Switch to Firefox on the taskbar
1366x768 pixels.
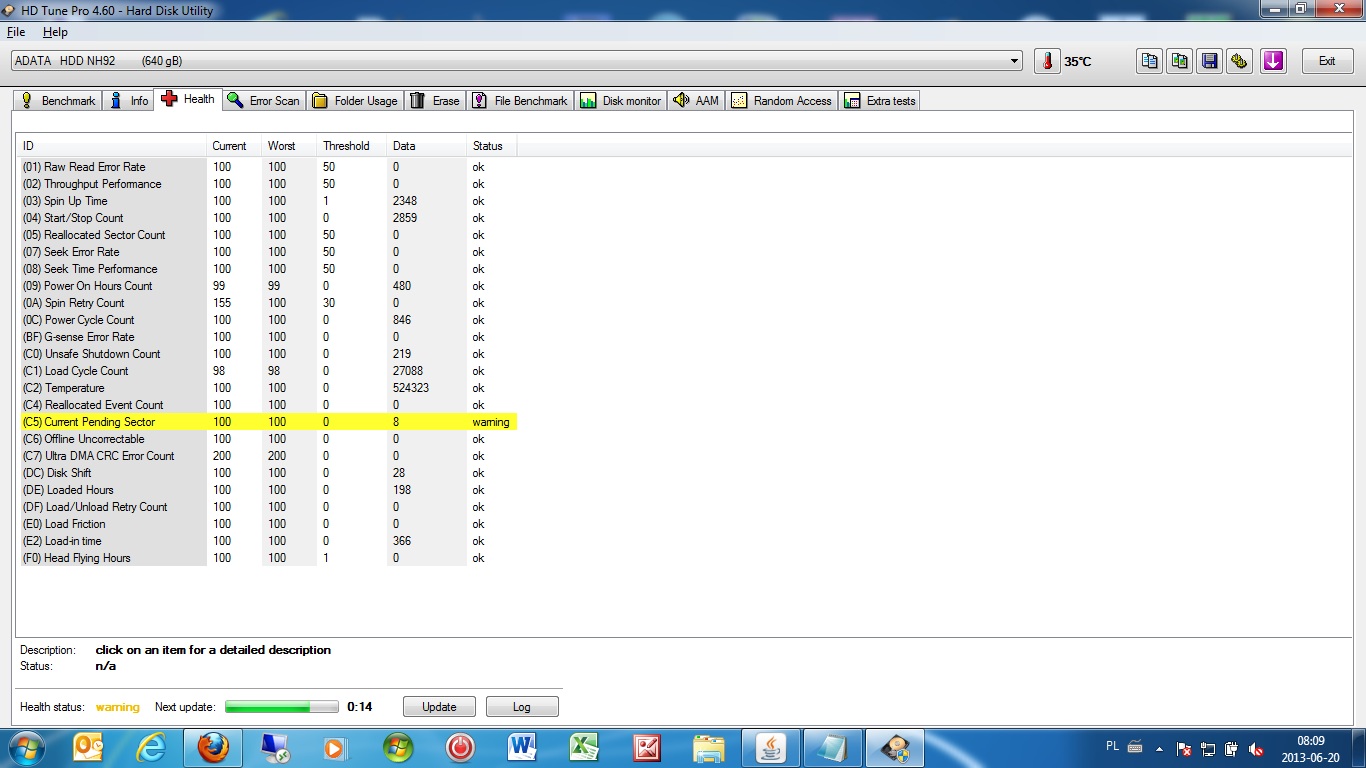213,747
